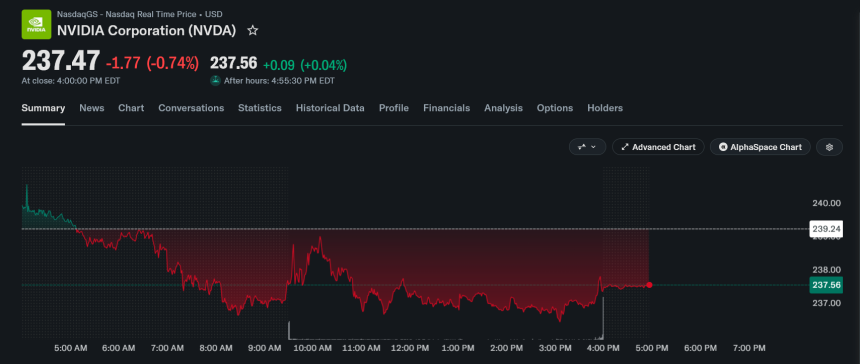Viewport: 860px width, 364px height.
Task: Switch to the News tab
Action: tap(92, 108)
